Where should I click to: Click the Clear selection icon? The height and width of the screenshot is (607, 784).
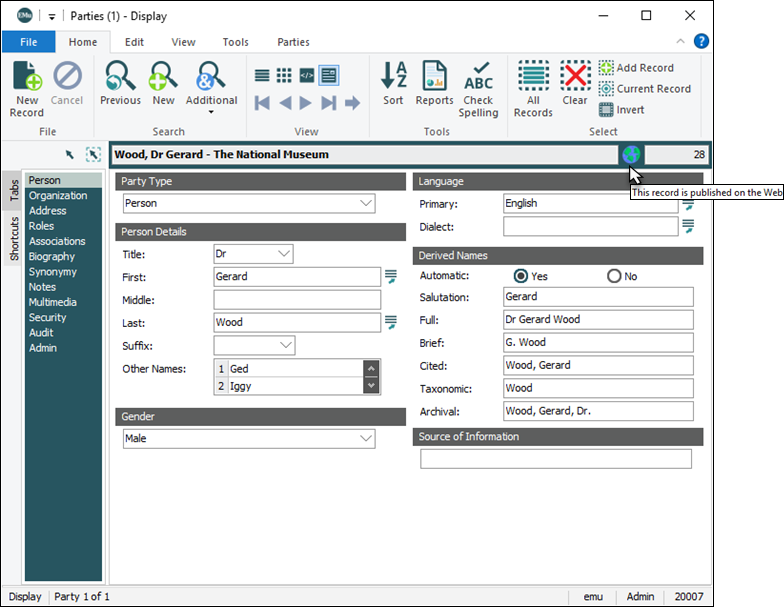(575, 82)
